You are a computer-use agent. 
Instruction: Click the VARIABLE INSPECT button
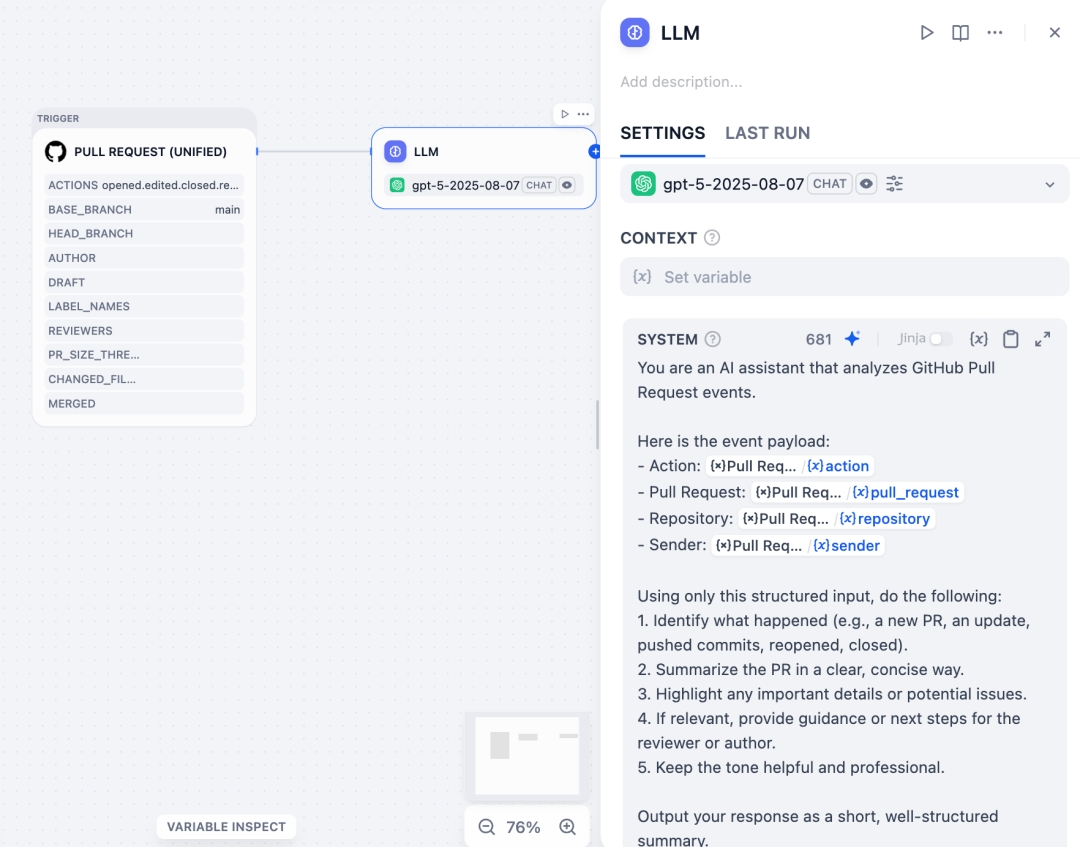[x=226, y=826]
